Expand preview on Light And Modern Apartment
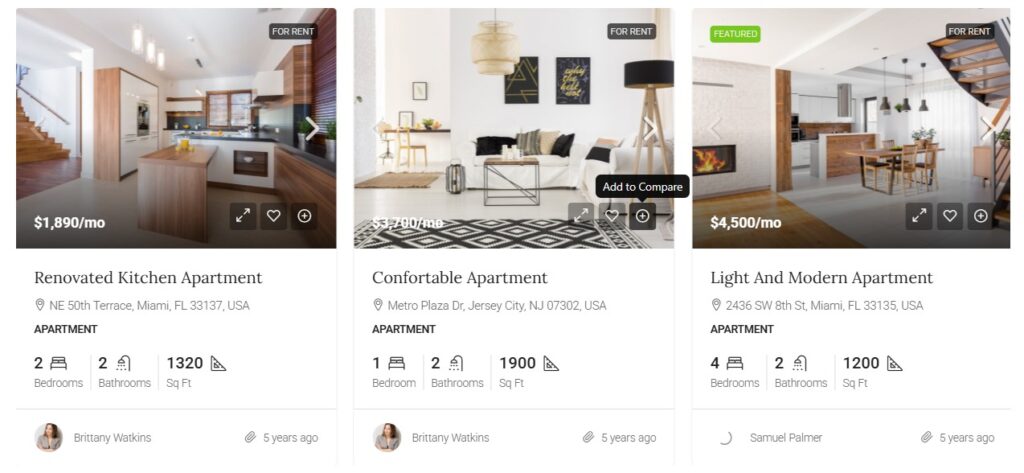The image size is (1024, 473). [919, 216]
